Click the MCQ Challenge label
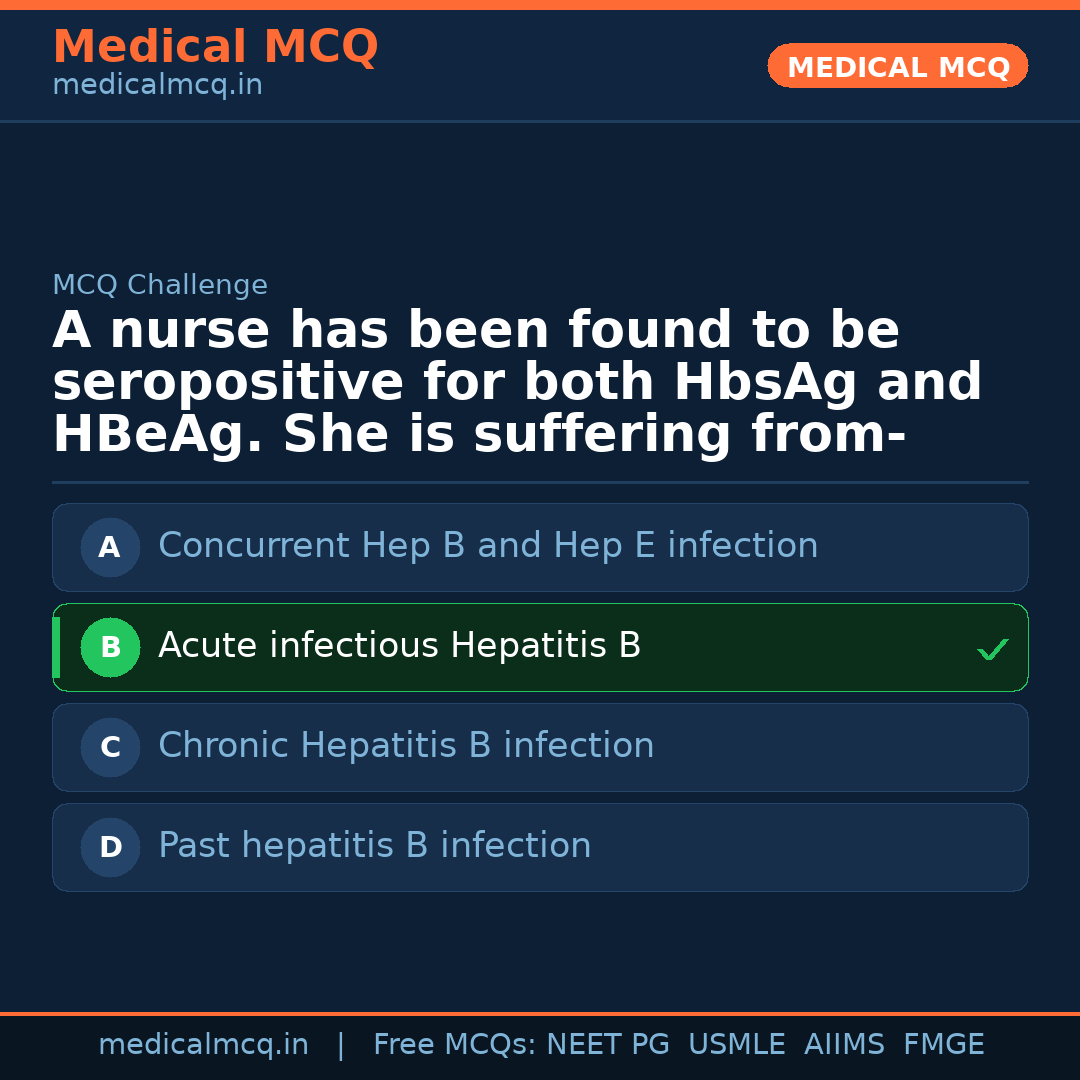Viewport: 1080px width, 1080px height. pos(160,285)
